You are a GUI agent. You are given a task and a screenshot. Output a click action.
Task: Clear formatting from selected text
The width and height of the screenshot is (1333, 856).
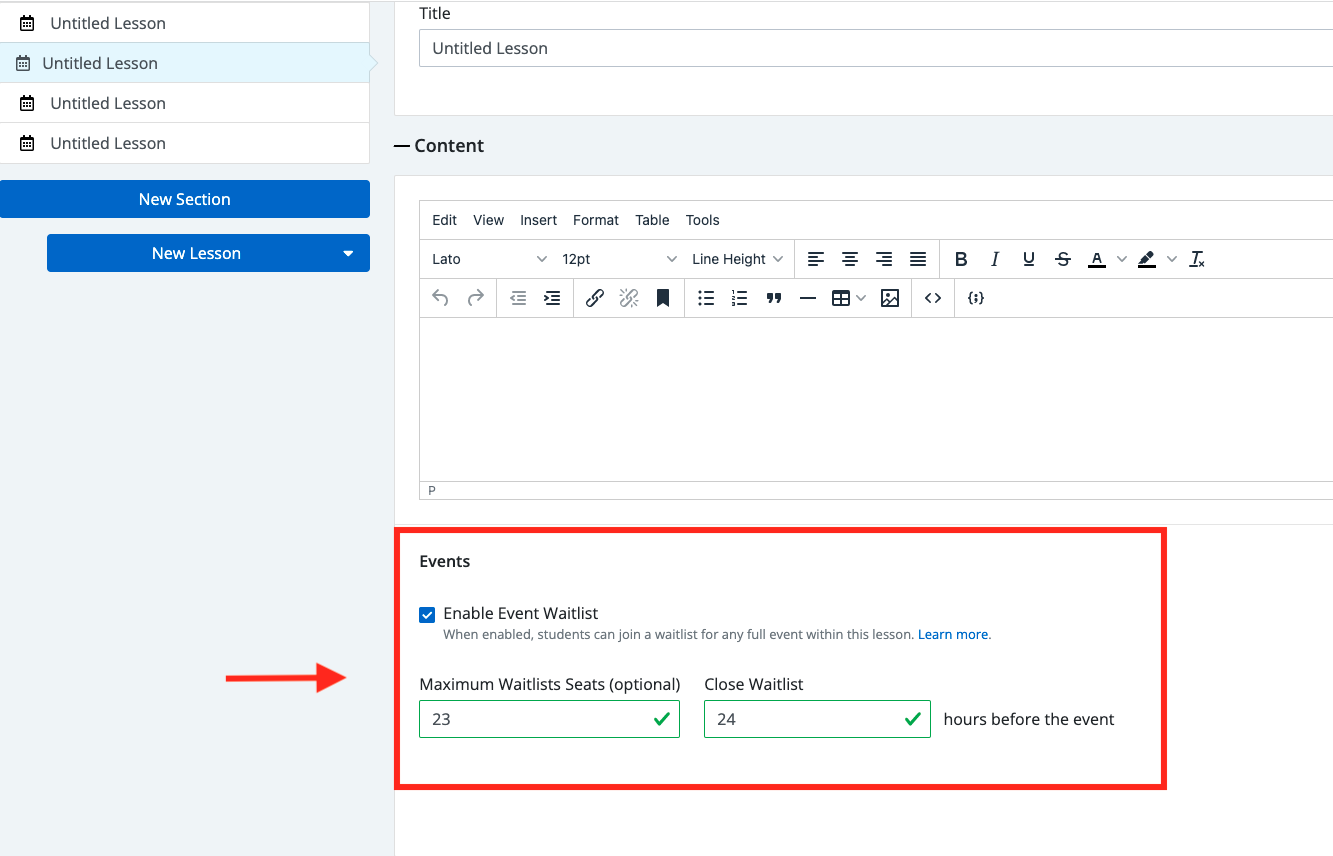pyautogui.click(x=1197, y=259)
